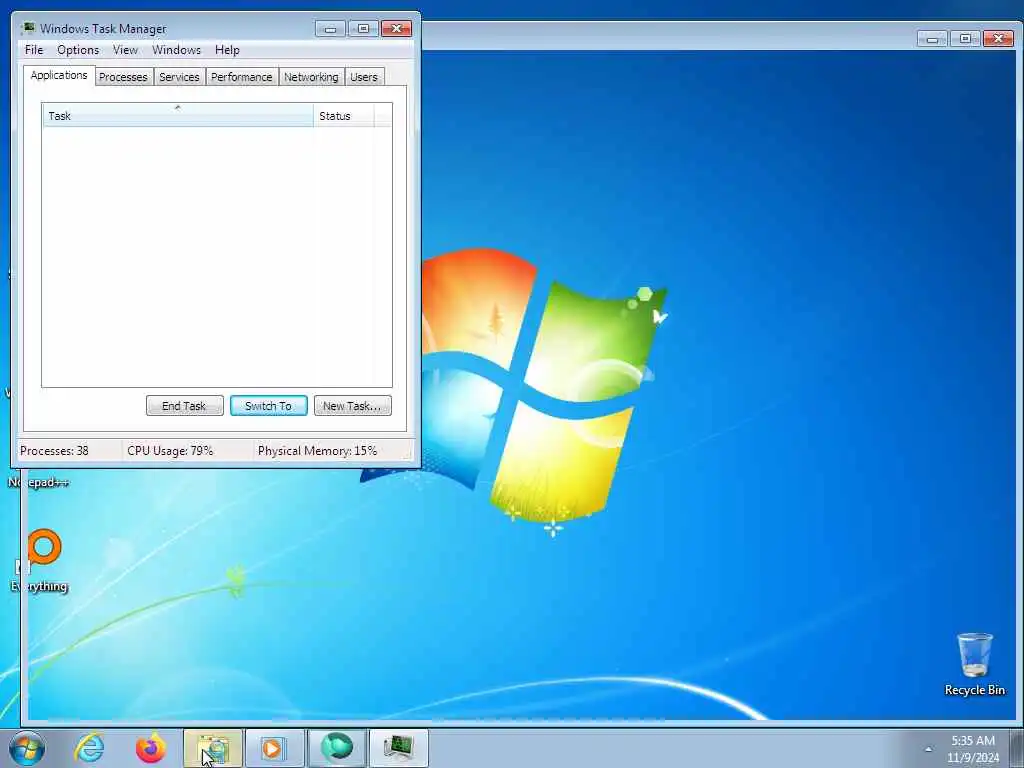Switch to the Users tab
The image size is (1024, 768).
364,77
